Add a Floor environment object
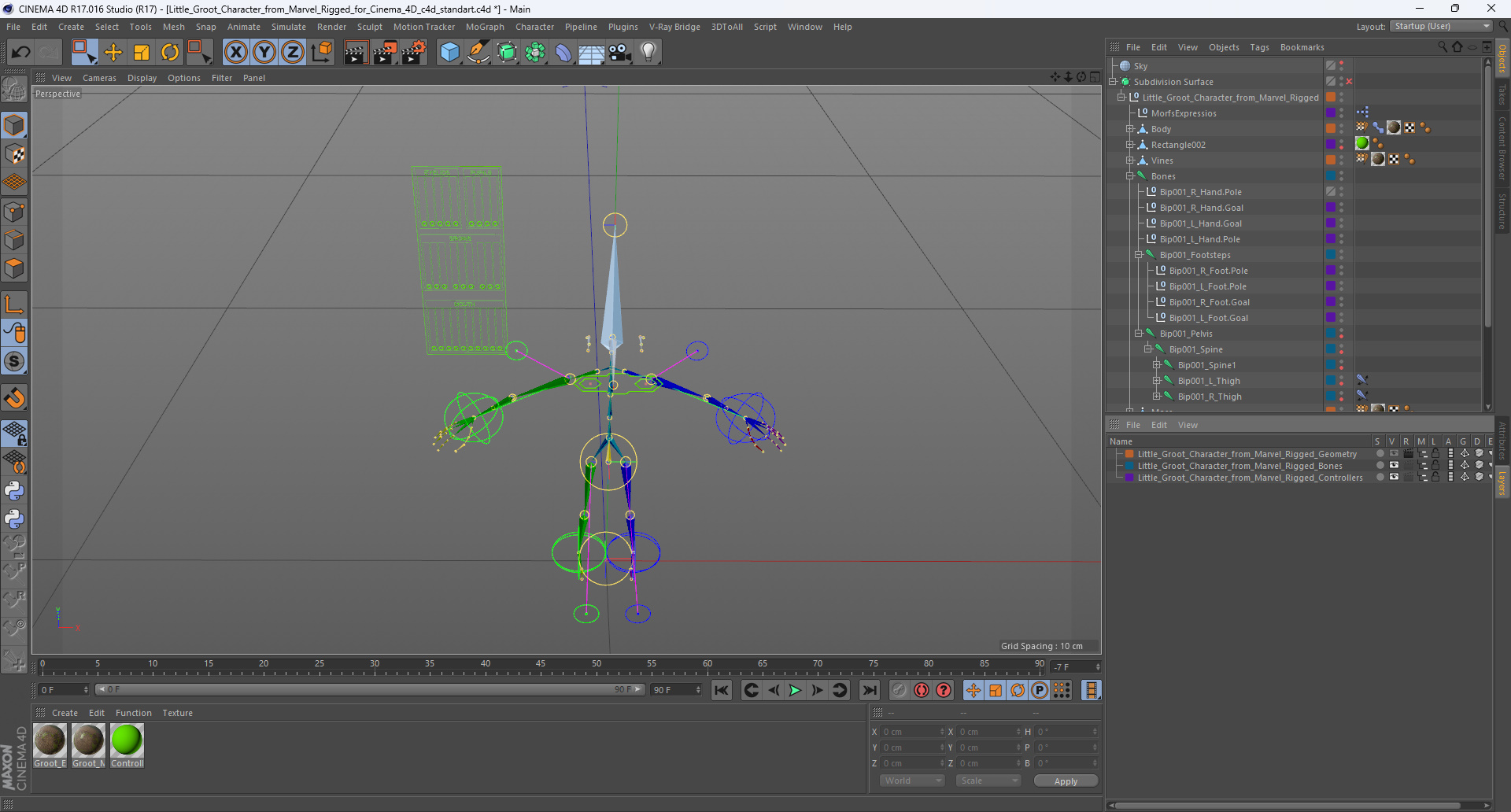Viewport: 1511px width, 812px height. tap(592, 52)
